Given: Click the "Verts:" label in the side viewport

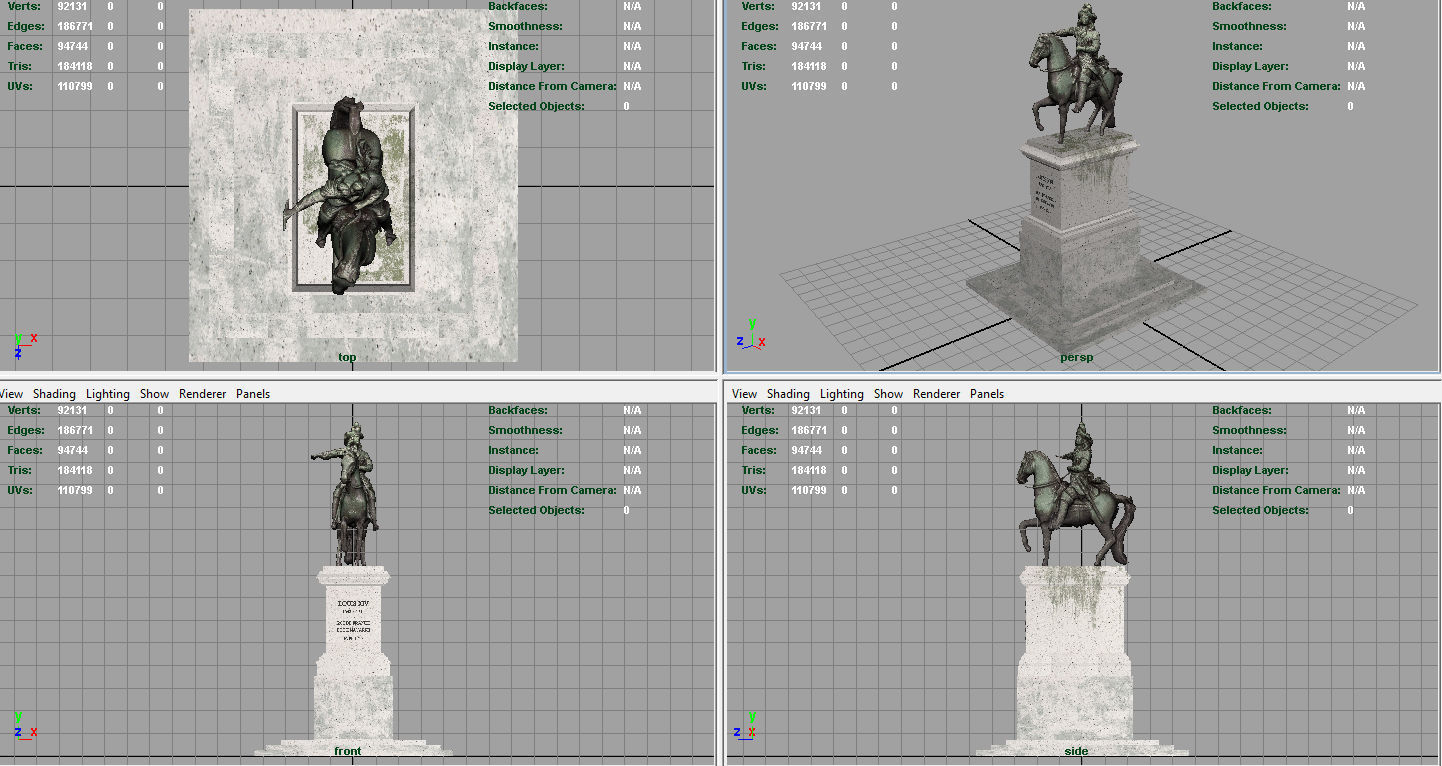Looking at the screenshot, I should tap(758, 410).
